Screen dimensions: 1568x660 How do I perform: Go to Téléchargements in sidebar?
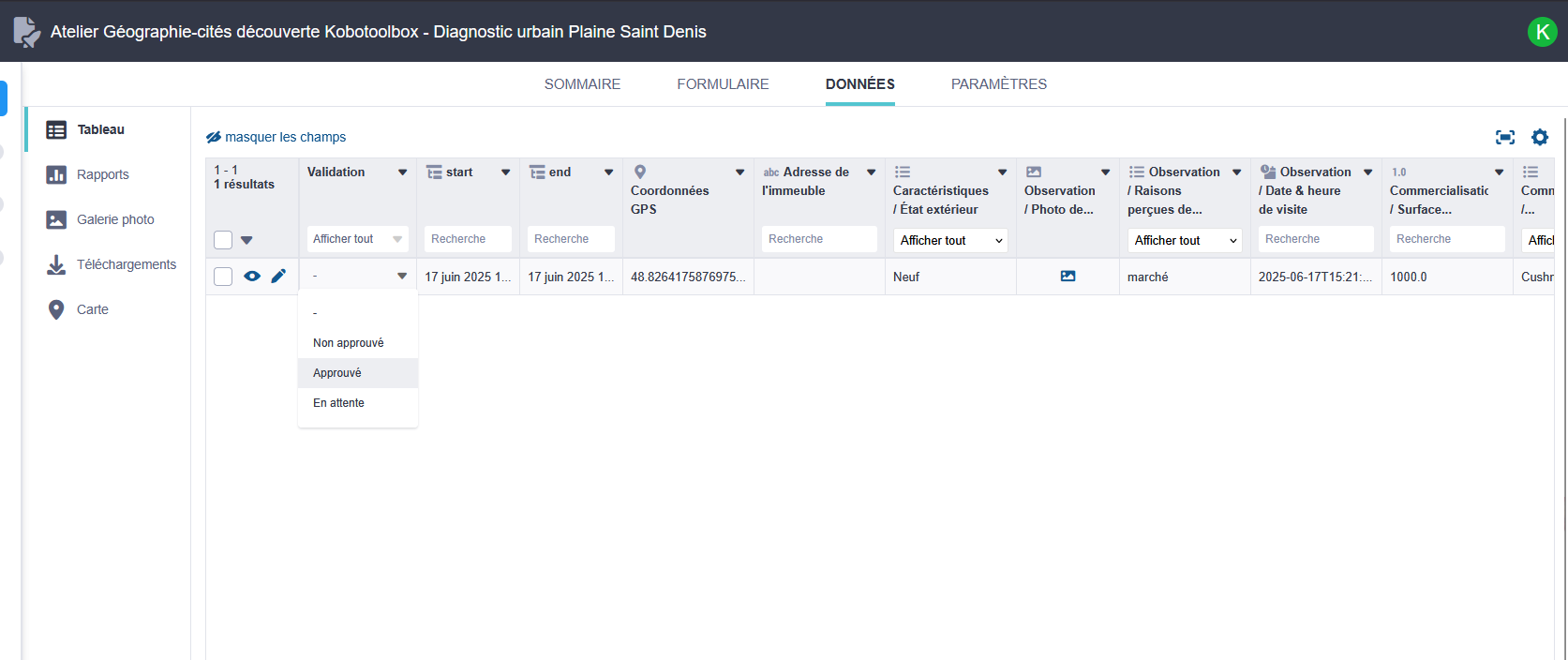click(126, 264)
